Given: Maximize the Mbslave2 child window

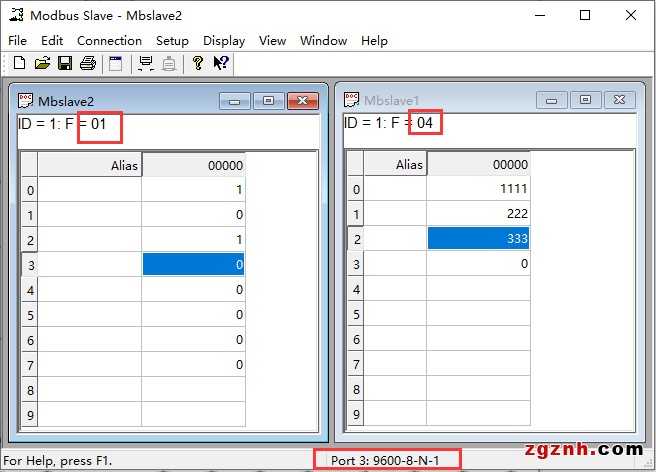Looking at the screenshot, I should coord(268,100).
